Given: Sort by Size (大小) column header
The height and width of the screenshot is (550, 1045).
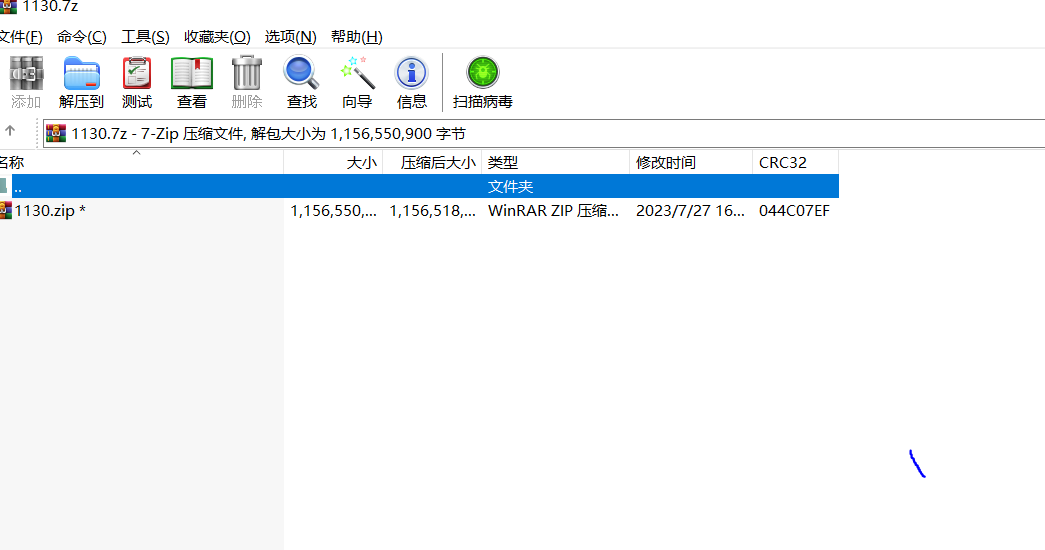Looking at the screenshot, I should pos(333,162).
